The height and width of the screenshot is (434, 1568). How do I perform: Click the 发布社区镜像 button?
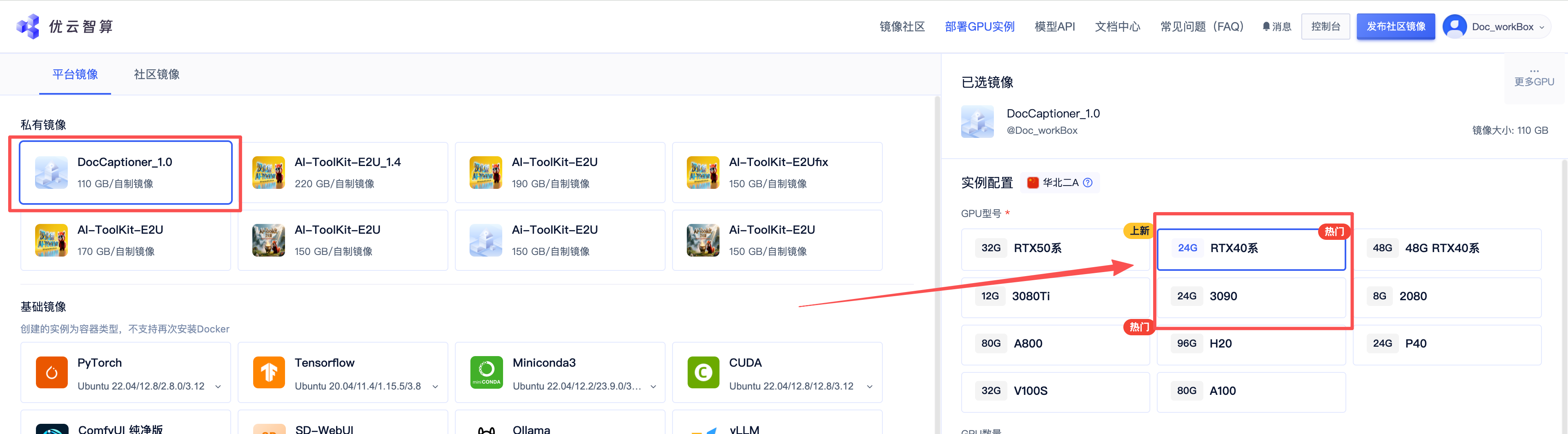[x=1396, y=26]
